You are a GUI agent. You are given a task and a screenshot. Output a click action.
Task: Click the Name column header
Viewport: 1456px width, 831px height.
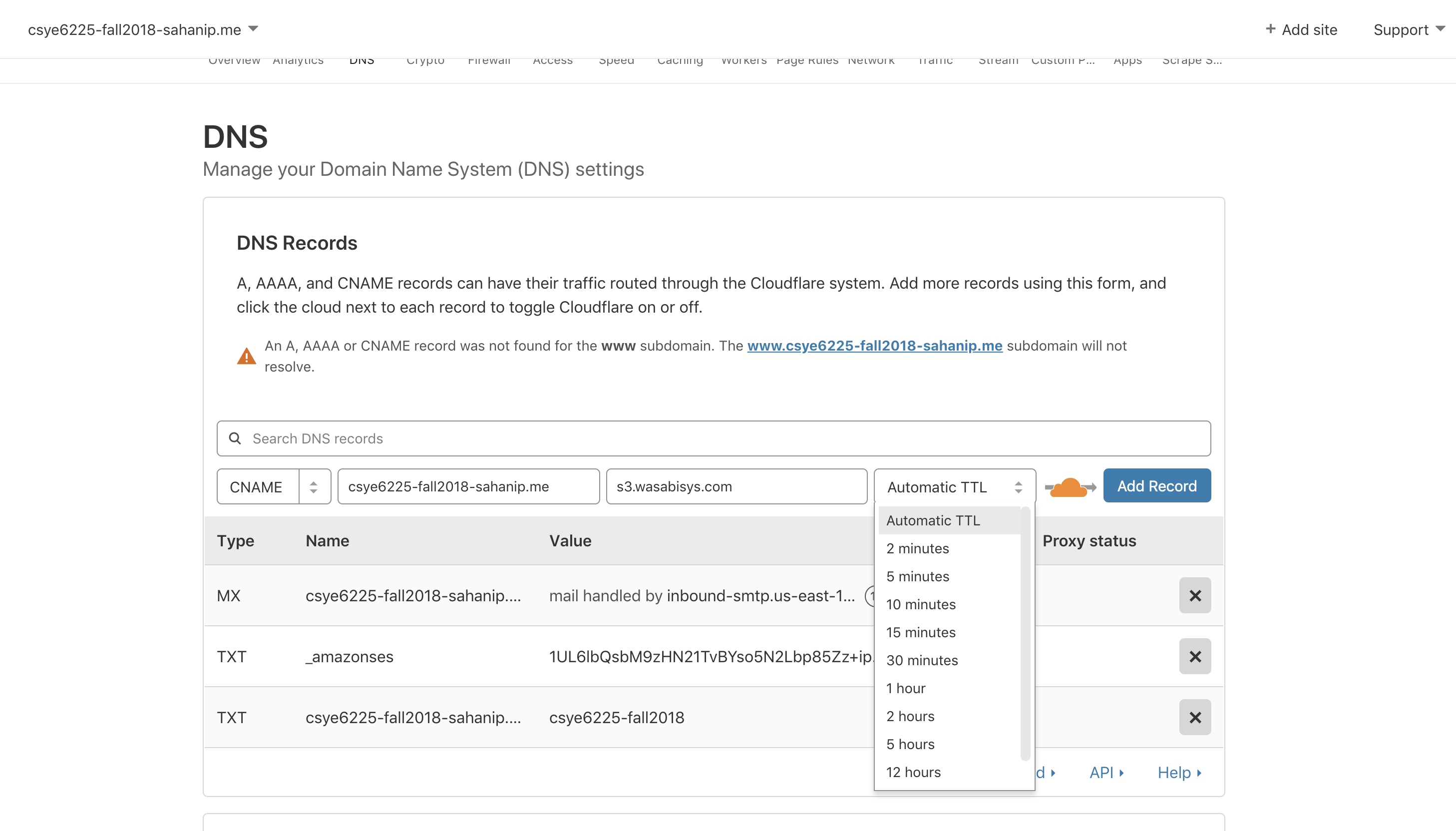click(x=328, y=540)
